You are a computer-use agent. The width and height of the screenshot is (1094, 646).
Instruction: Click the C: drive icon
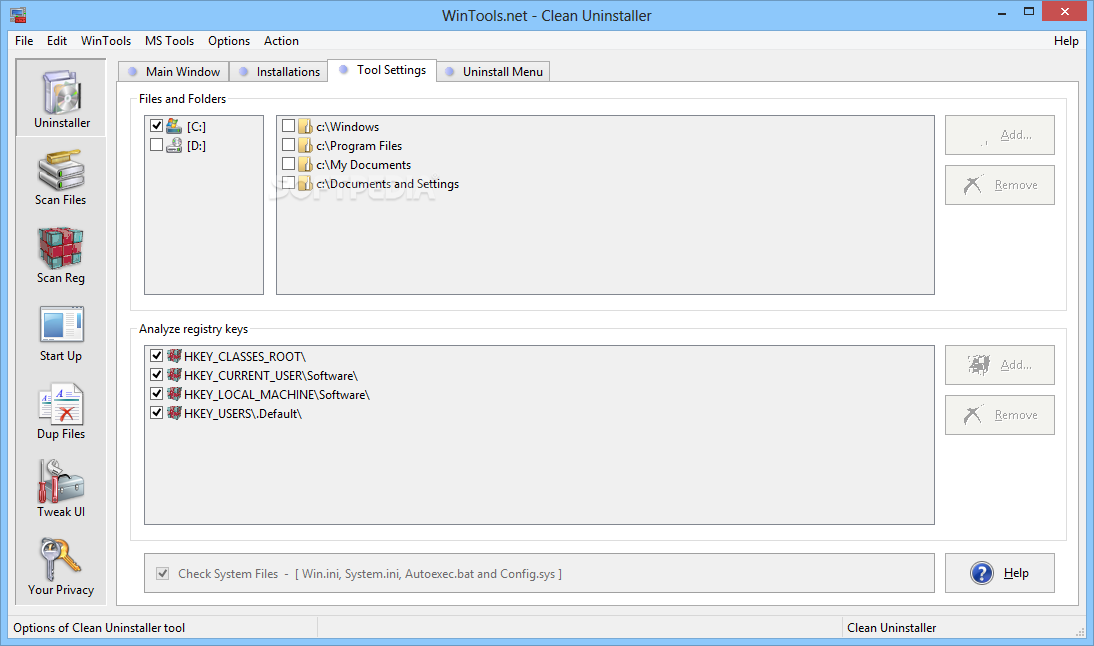174,126
